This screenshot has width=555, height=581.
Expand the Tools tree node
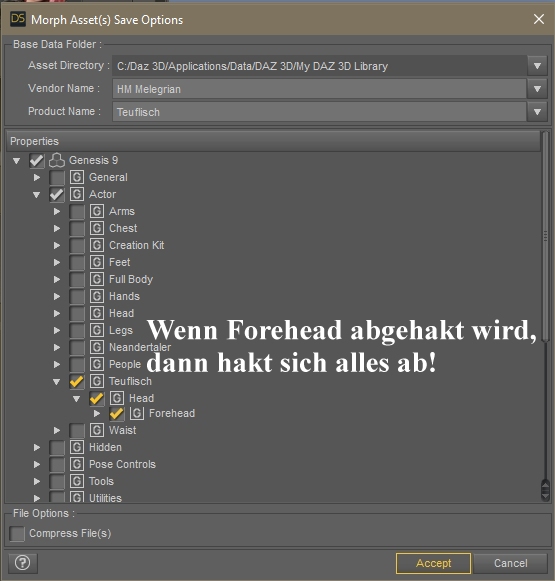(37, 481)
